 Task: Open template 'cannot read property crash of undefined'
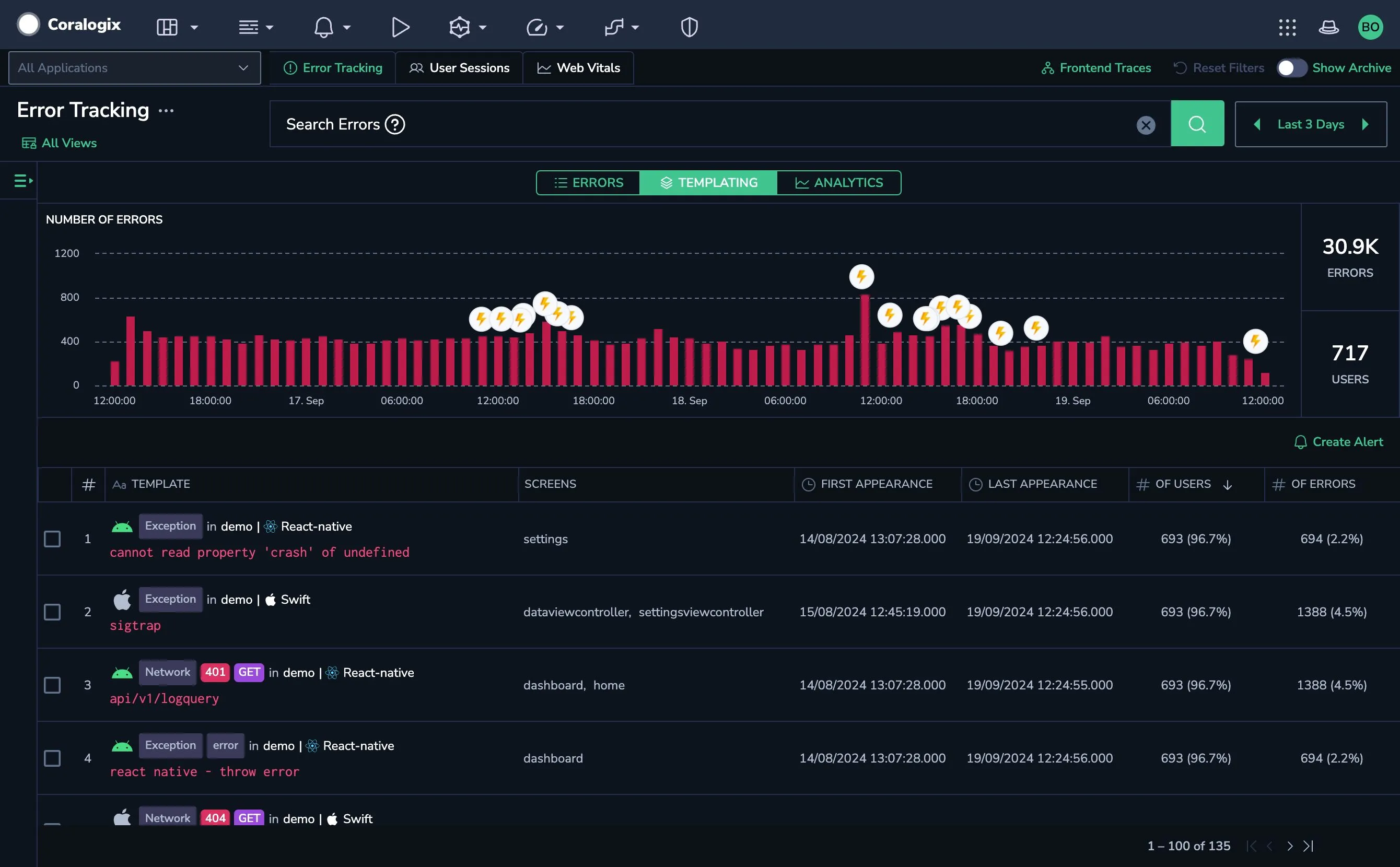point(259,552)
